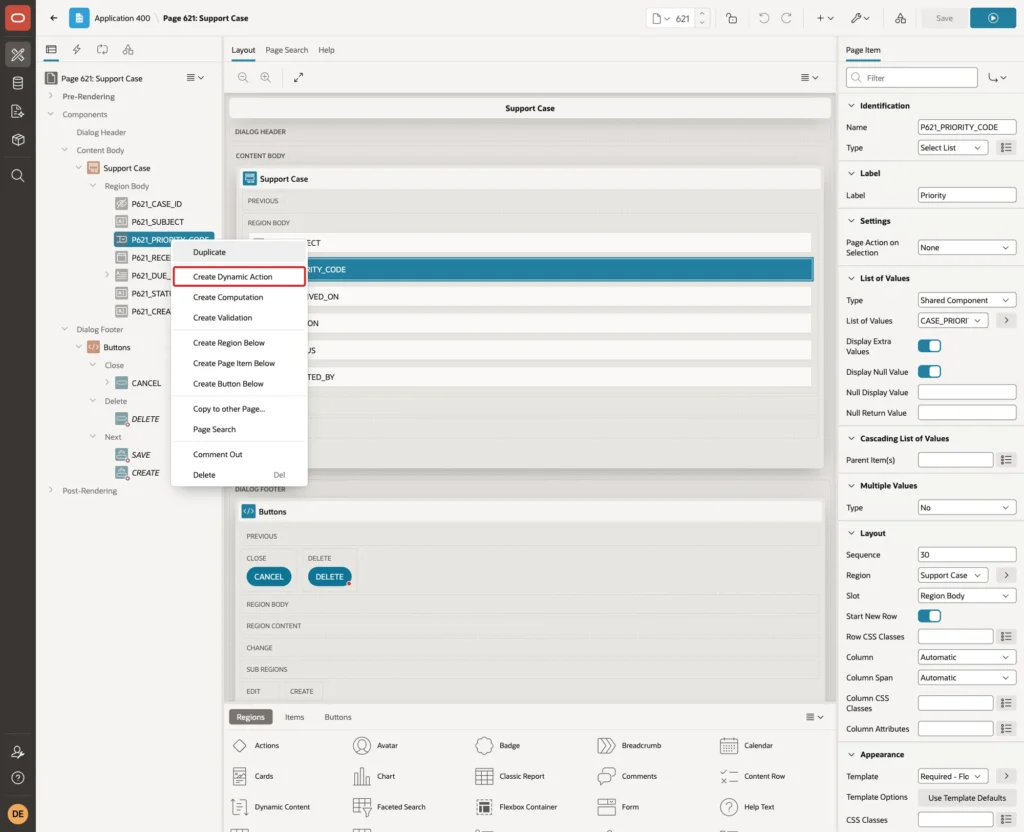
Task: Select the SAVE button tree node
Action: point(140,455)
